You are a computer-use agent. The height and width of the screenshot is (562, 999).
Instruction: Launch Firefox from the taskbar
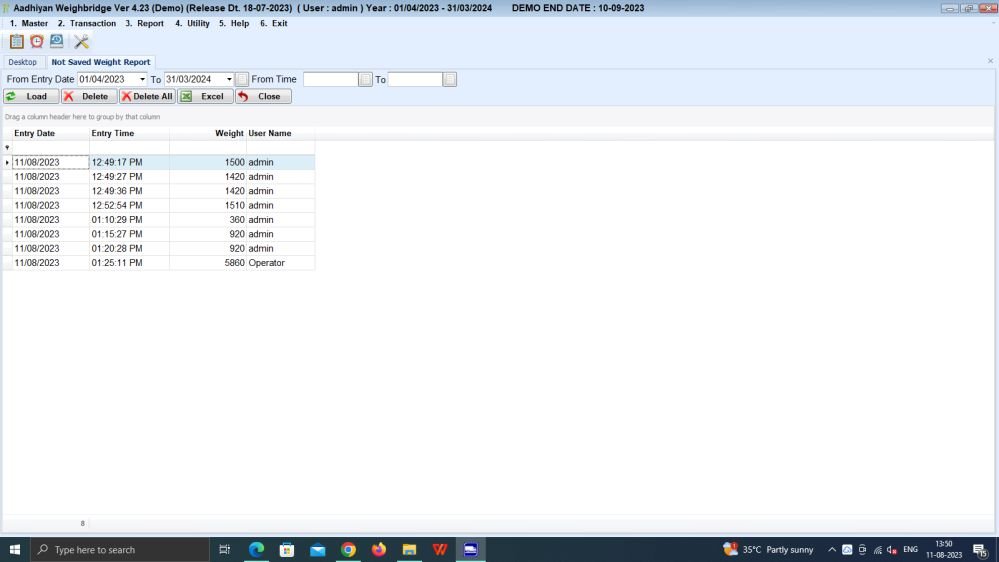379,549
